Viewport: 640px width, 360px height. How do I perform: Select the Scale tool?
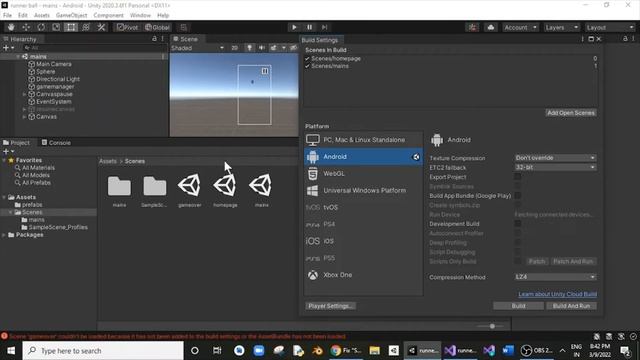click(56, 27)
